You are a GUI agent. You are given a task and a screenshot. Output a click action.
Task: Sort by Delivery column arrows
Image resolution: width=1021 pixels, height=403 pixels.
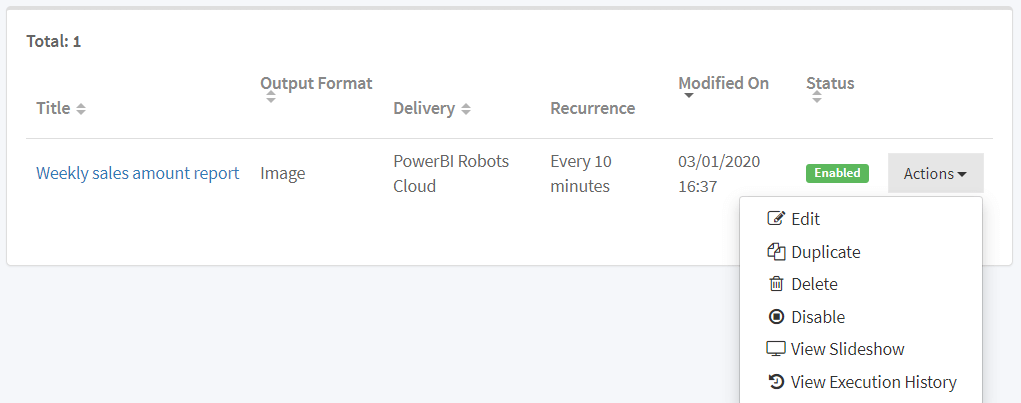466,108
